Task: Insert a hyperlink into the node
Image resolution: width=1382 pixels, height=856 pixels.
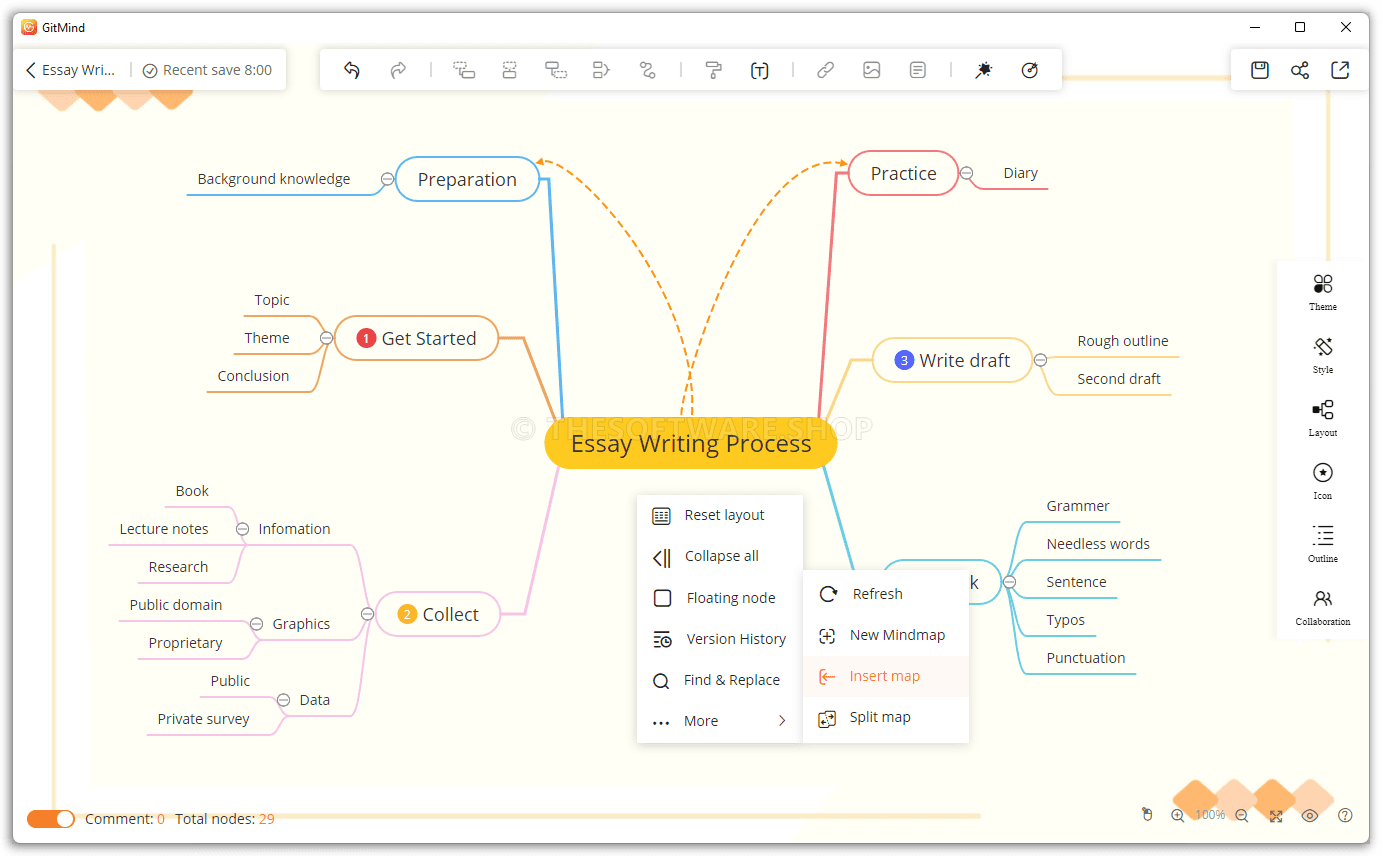Action: [x=825, y=70]
